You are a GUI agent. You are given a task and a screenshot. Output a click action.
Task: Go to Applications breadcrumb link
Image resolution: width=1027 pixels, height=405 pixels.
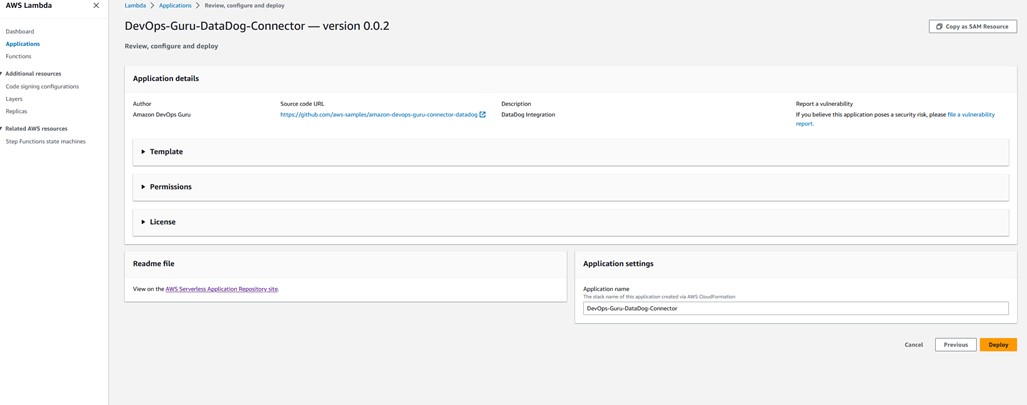pos(176,5)
